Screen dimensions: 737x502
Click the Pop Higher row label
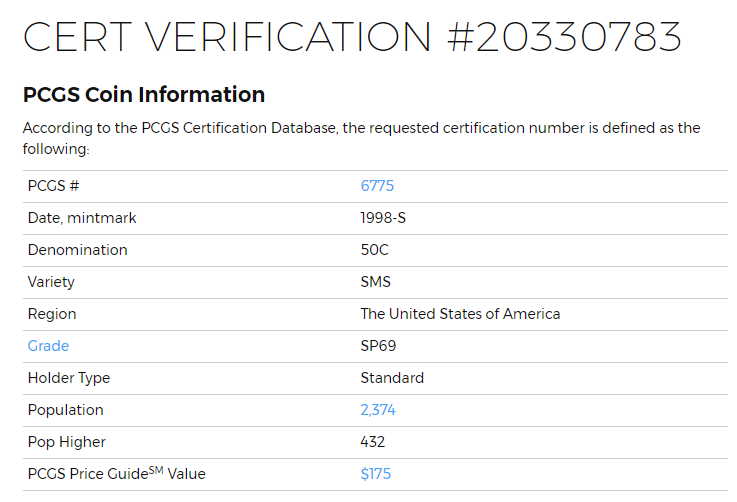66,442
